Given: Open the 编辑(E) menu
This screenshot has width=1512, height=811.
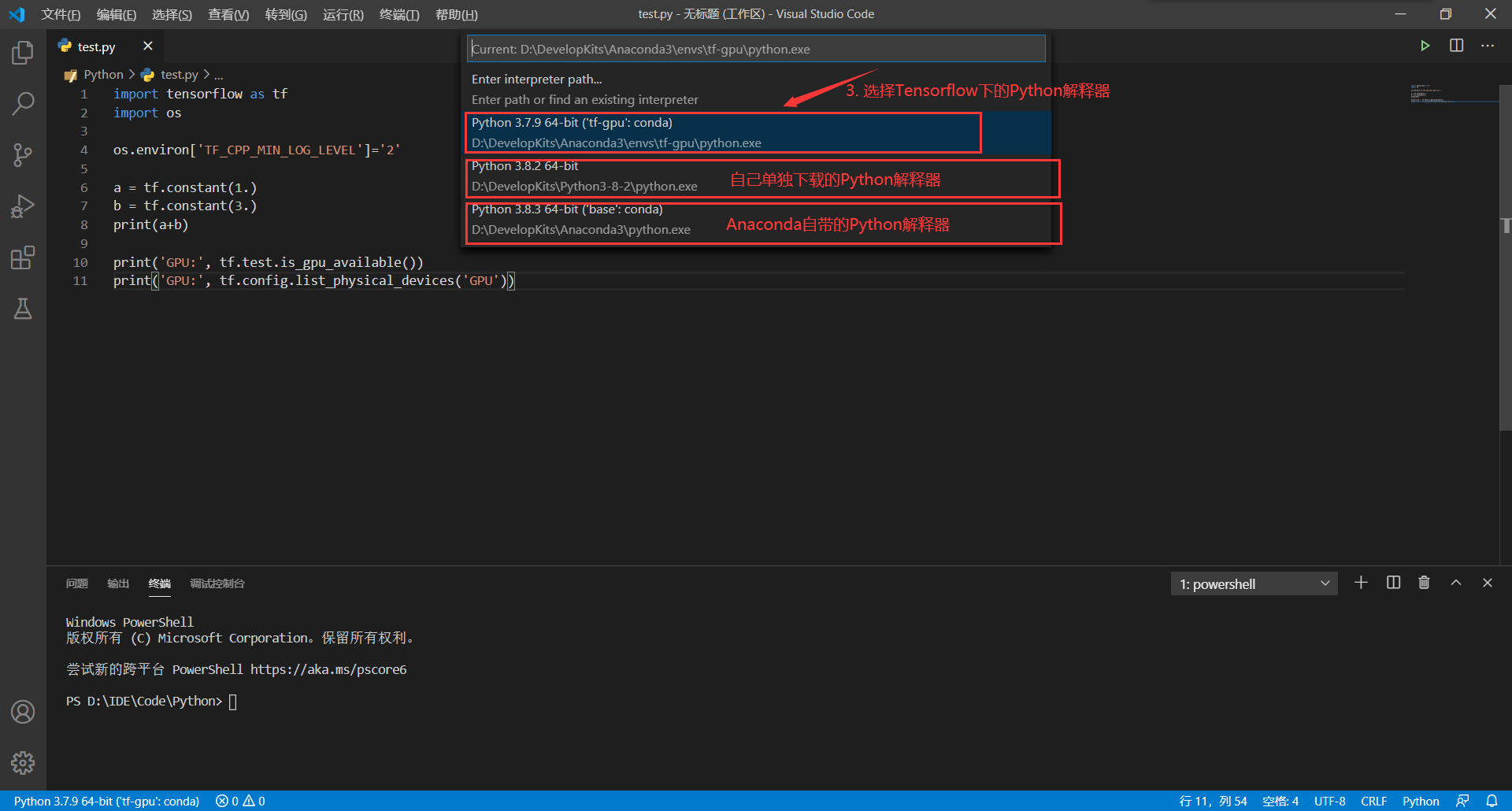Looking at the screenshot, I should click(x=117, y=14).
